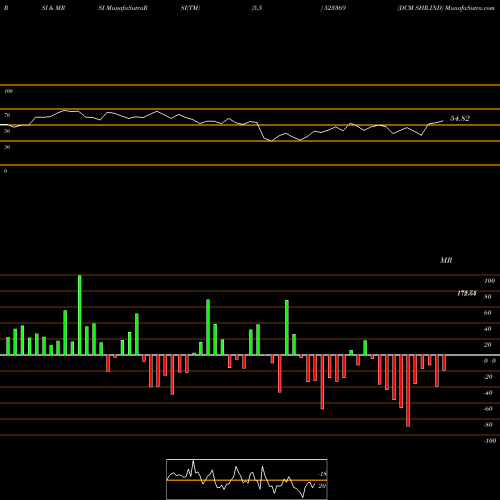
Task: Click the RSI value 54.82 label
Action: tap(460, 118)
